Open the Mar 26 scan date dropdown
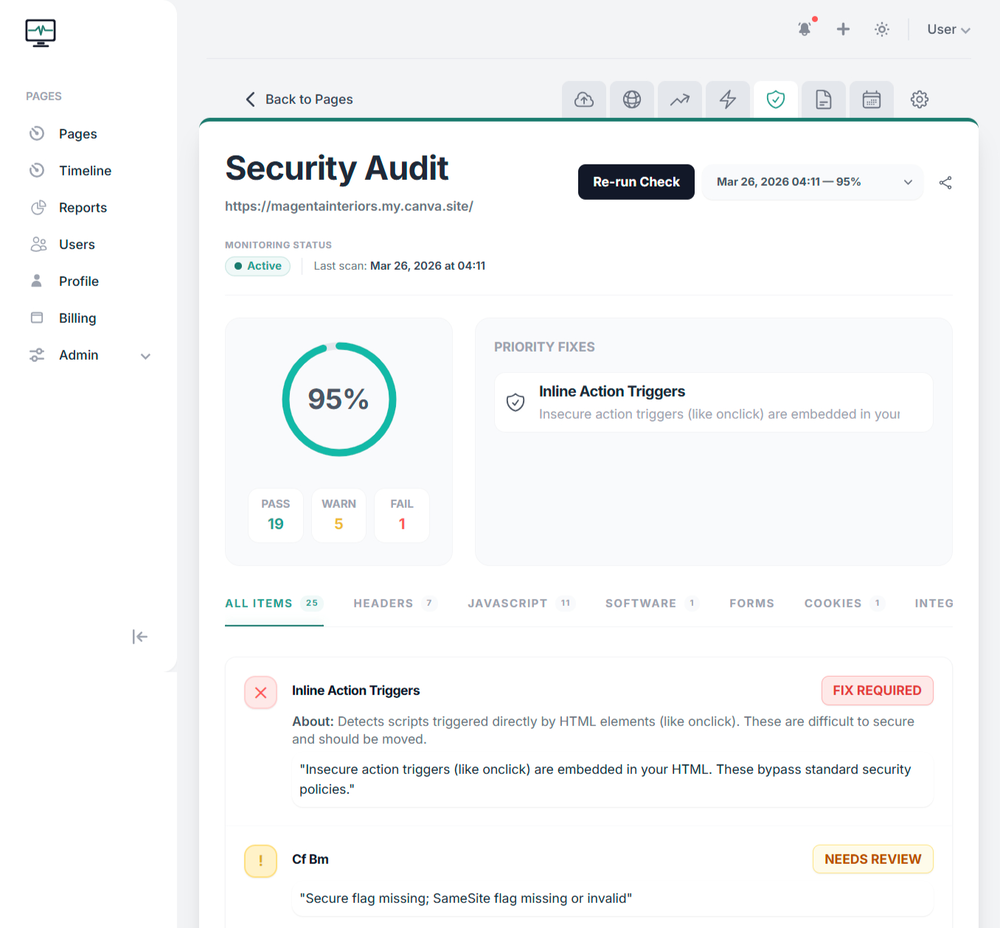The height and width of the screenshot is (928, 1000). click(x=812, y=182)
